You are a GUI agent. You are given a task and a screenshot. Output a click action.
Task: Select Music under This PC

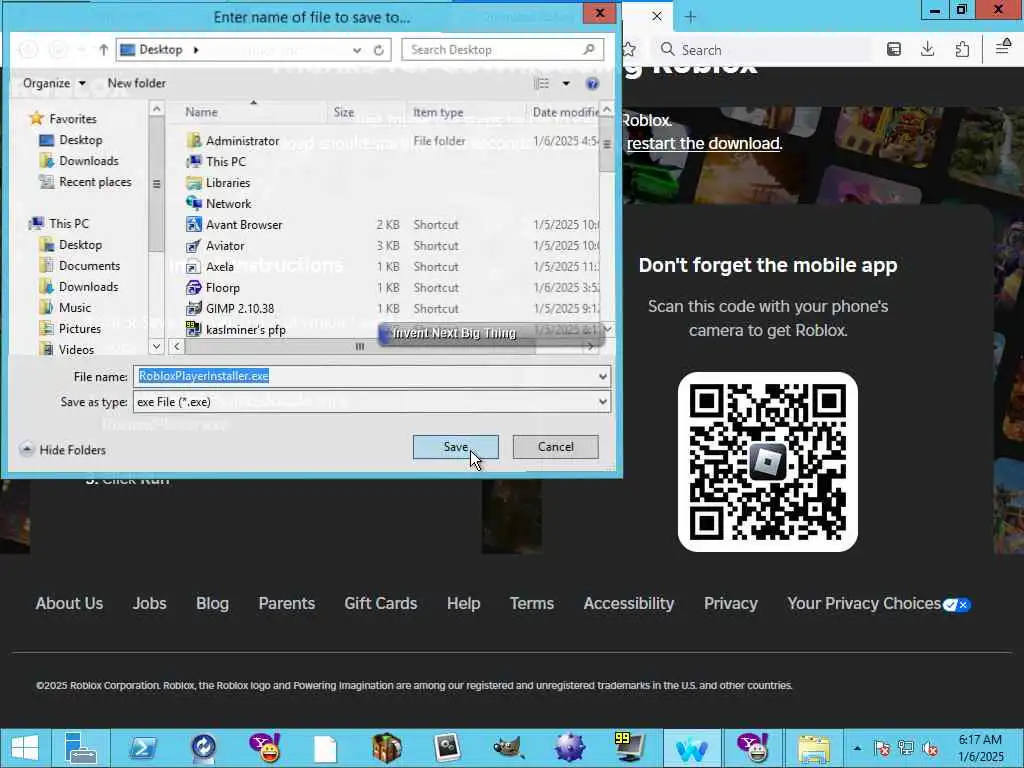[65, 308]
